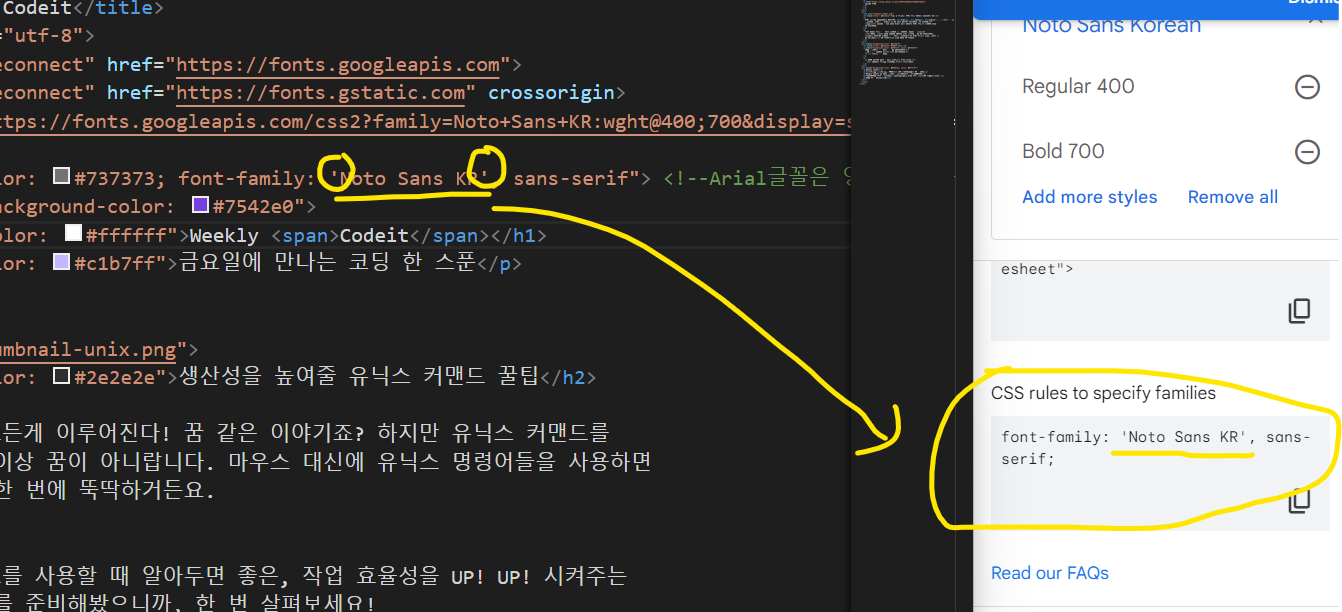The height and width of the screenshot is (612, 1342).
Task: Remove the Regular 400 style
Action: coord(1307,87)
